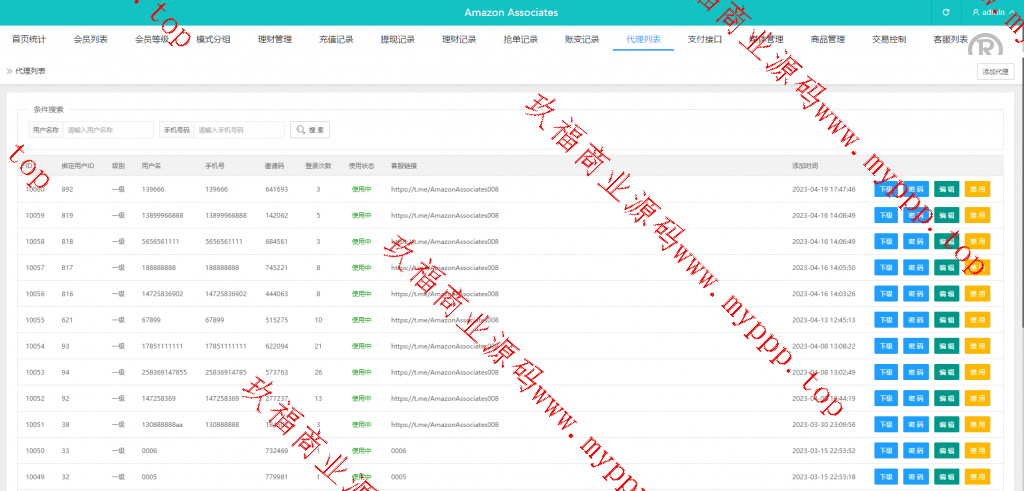This screenshot has width=1024, height=491.
Task: Focus the 用户名称 username search field
Action: (x=108, y=130)
